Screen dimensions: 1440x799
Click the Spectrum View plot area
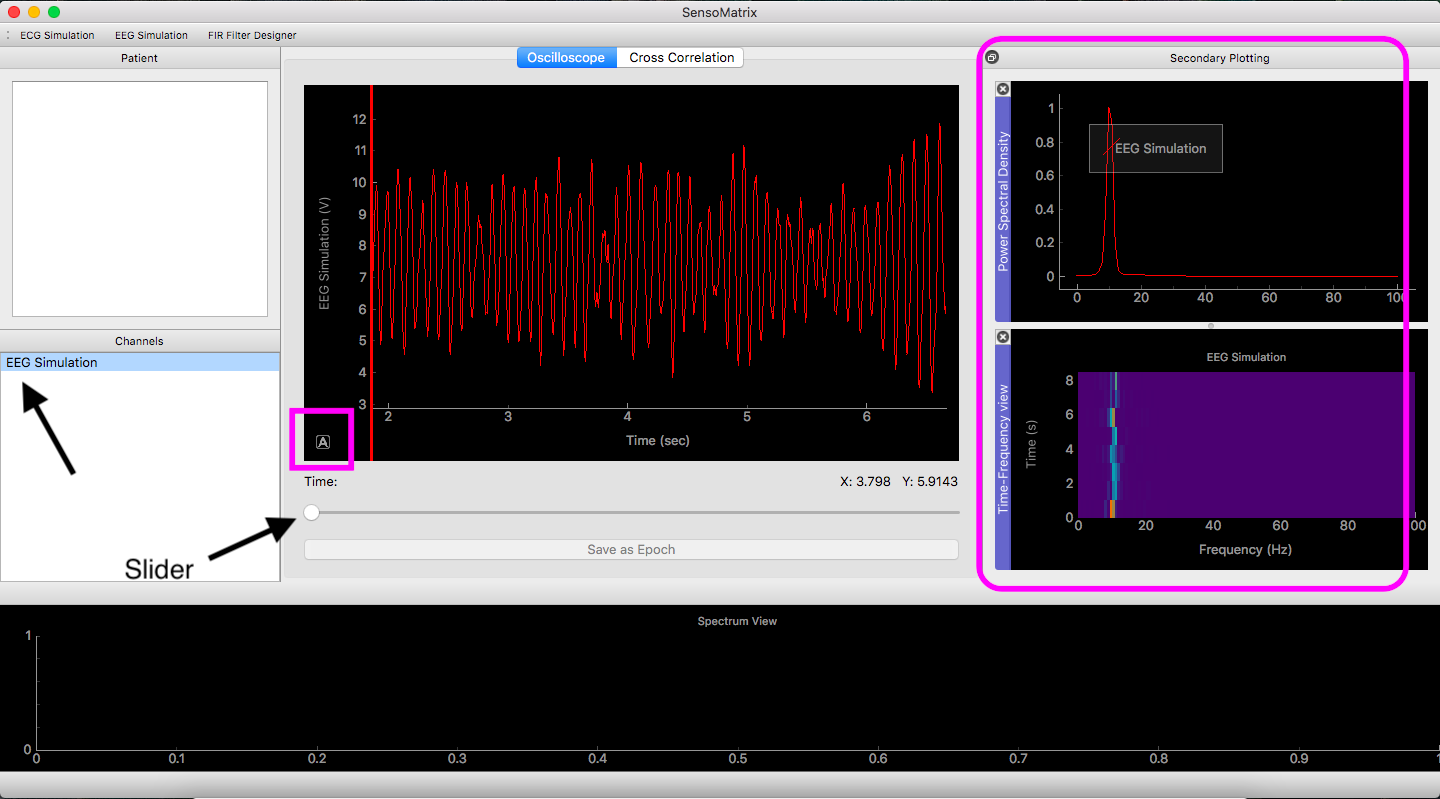pos(737,692)
